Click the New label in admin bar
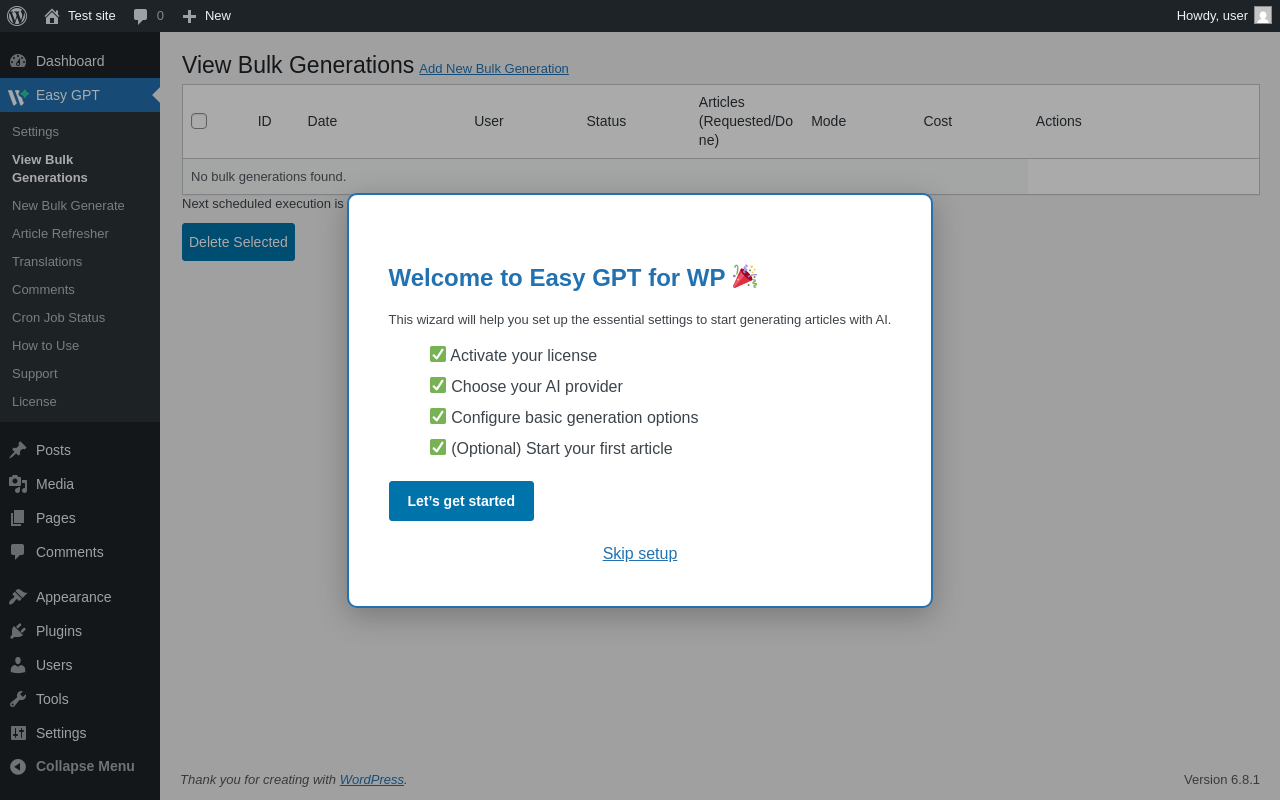The width and height of the screenshot is (1280, 800). [218, 15]
